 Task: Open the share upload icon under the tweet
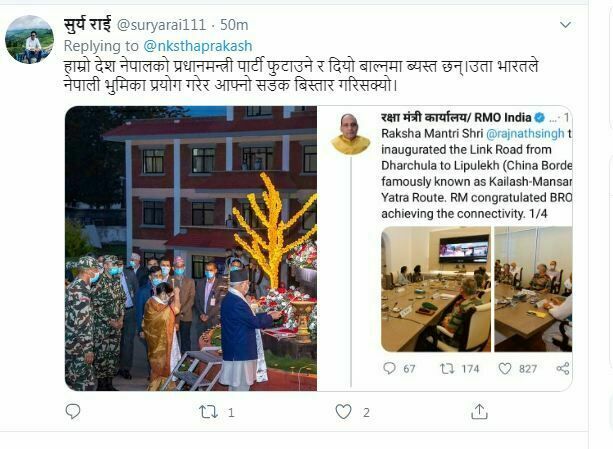pyautogui.click(x=479, y=411)
